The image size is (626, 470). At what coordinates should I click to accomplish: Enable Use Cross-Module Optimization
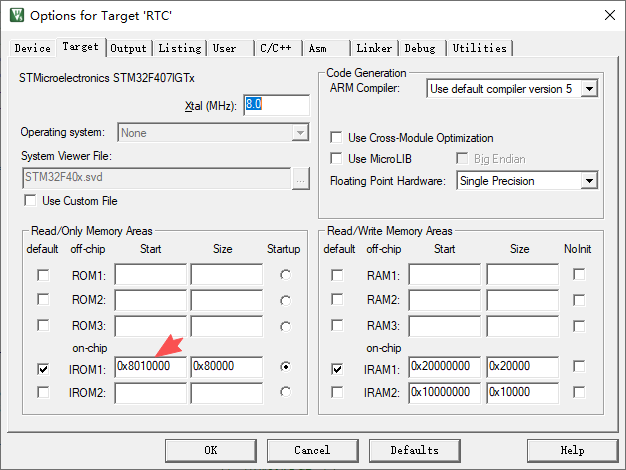336,138
